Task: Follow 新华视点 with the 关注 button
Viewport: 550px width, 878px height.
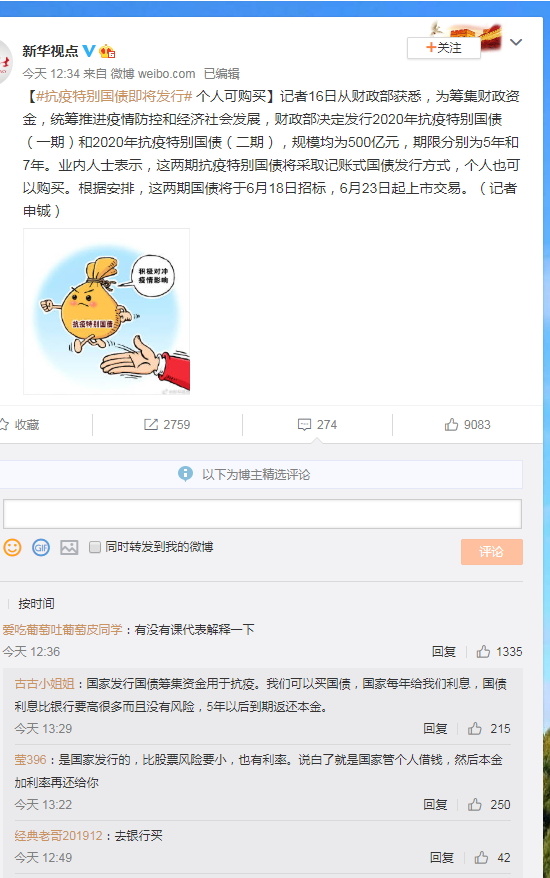Action: (x=444, y=48)
